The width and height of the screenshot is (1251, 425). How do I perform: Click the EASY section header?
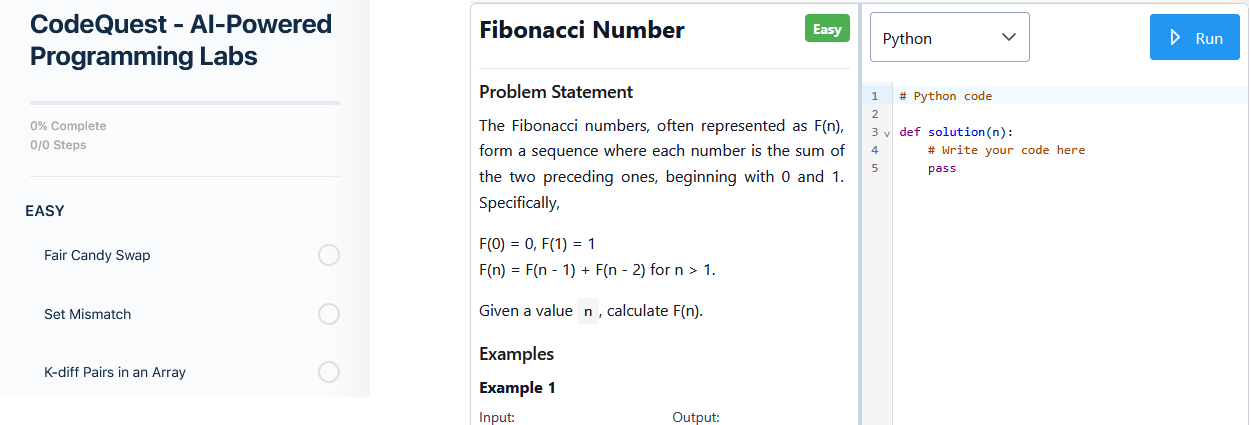pos(45,211)
